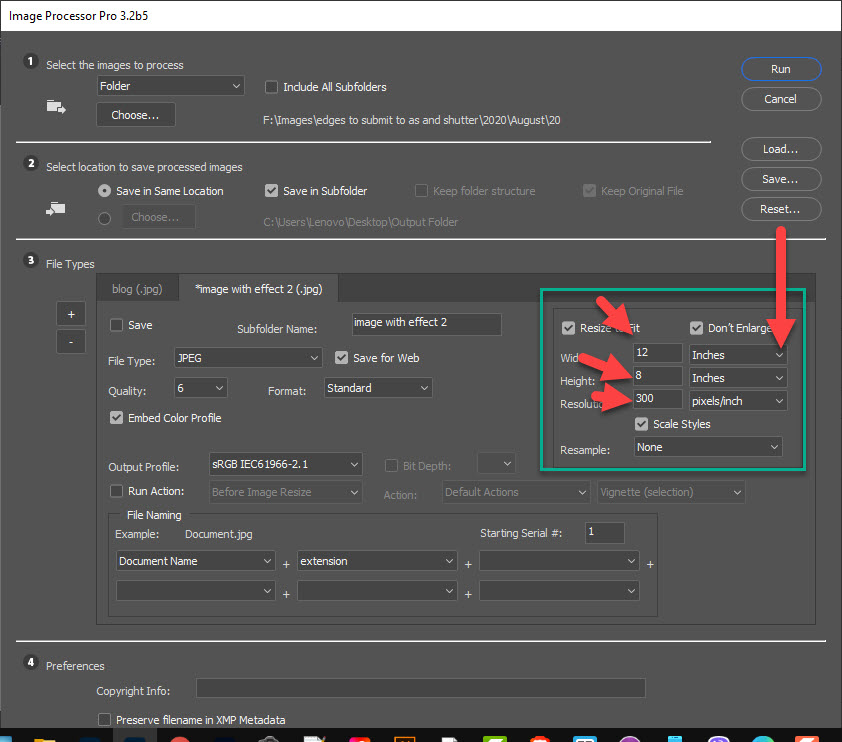Click the plus icon to add a file type

(70, 313)
